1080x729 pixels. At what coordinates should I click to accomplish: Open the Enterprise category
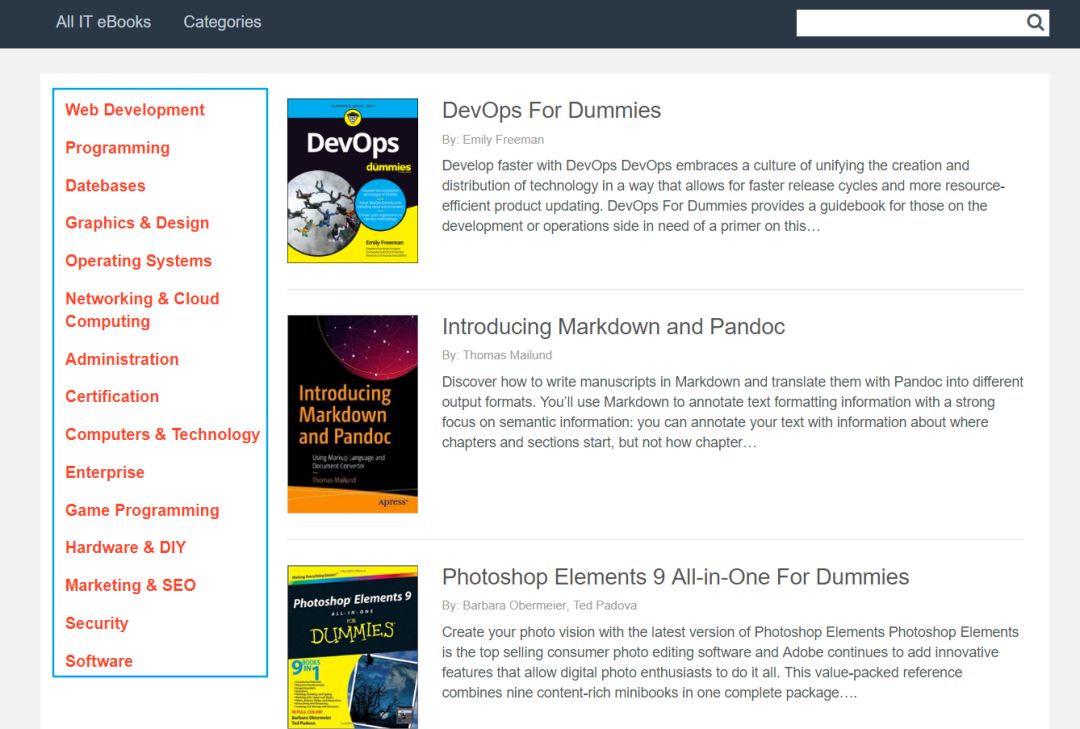[x=105, y=472]
